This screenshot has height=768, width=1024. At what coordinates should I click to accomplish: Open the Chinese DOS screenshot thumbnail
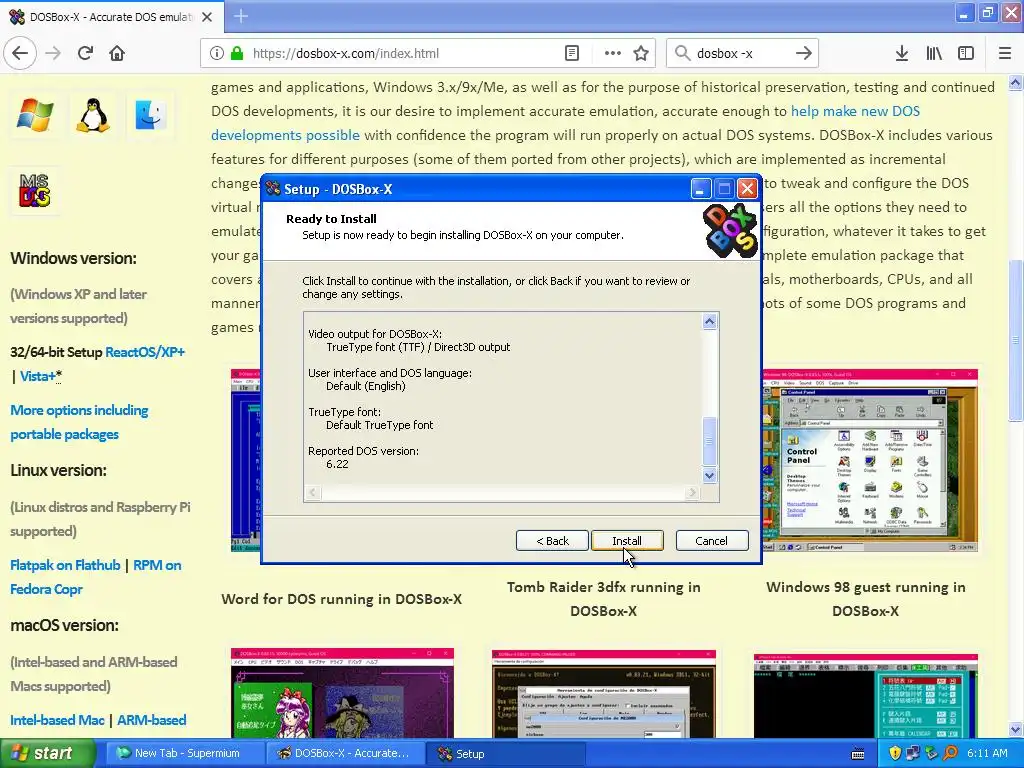click(865, 695)
